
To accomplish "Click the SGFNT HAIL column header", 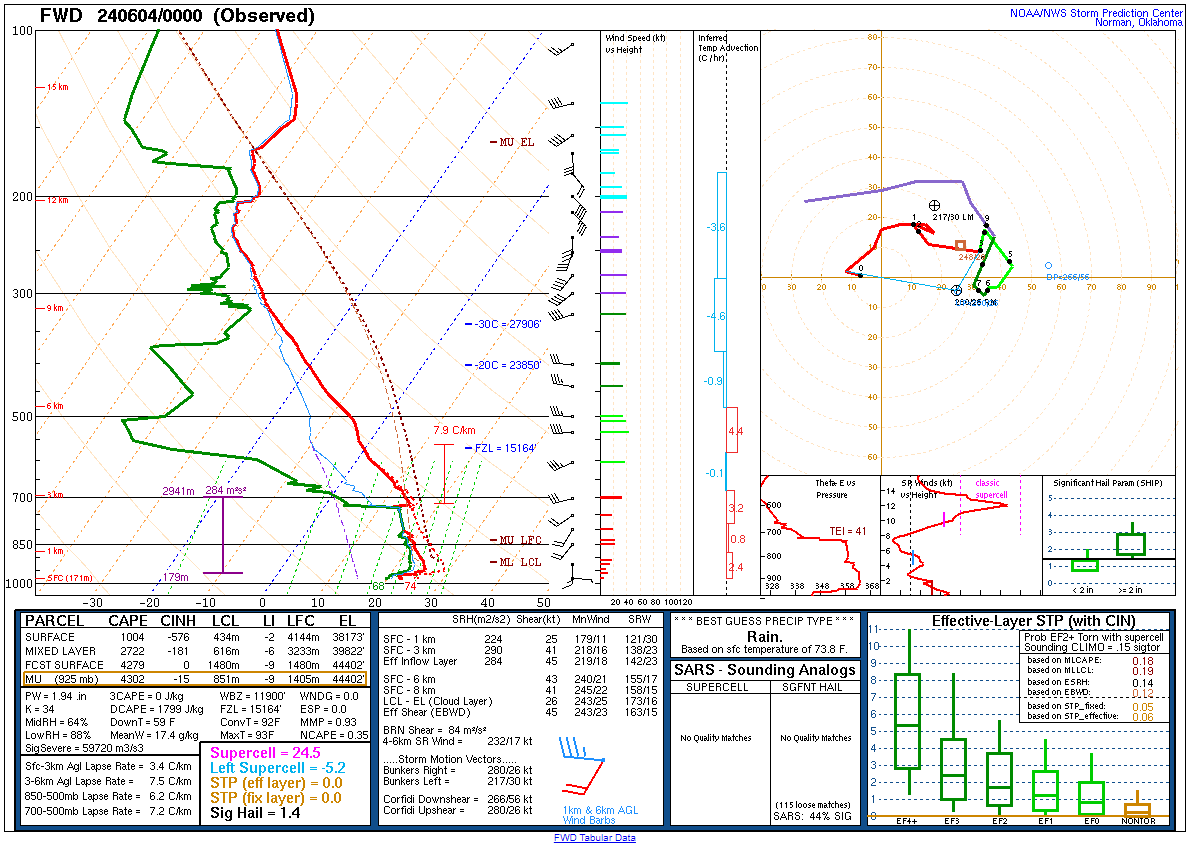I will (x=815, y=688).
